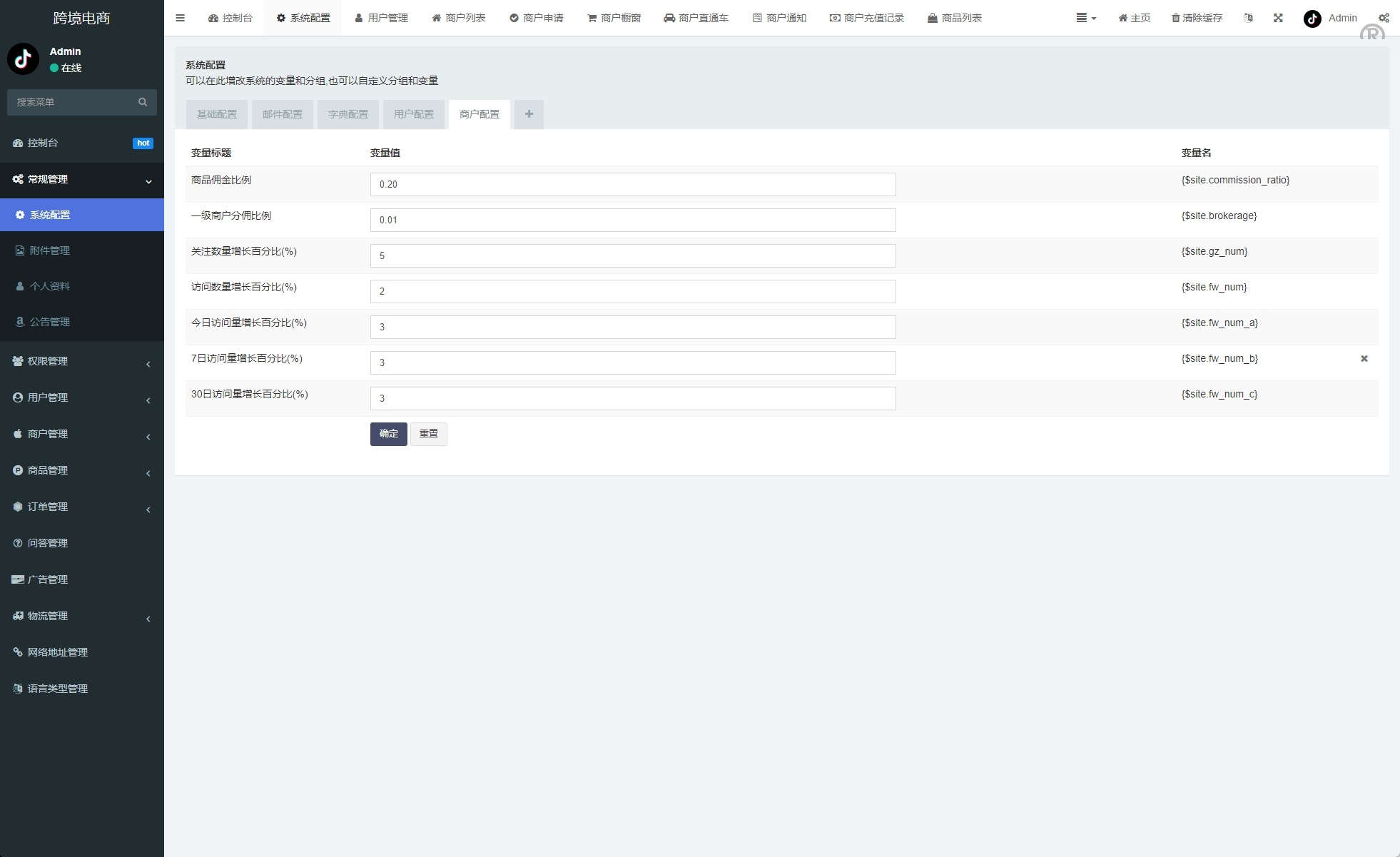Image resolution: width=1400 pixels, height=857 pixels.
Task: Click the plus tab to add group
Action: point(529,114)
